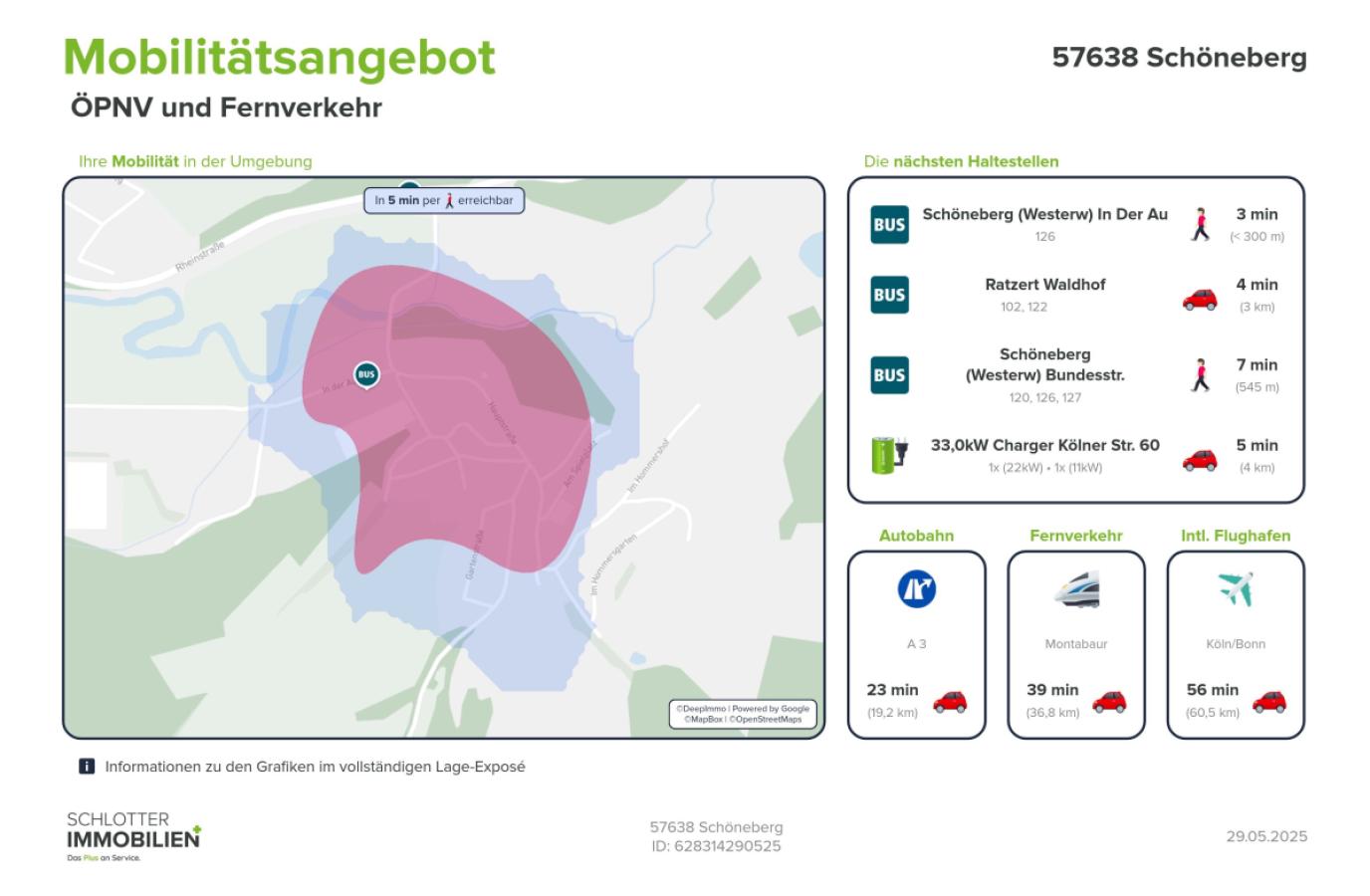The width and height of the screenshot is (1370, 896).
Task: Click the 33,0kW Charger Kölner Str. 60 entry
Action: click(x=1044, y=446)
